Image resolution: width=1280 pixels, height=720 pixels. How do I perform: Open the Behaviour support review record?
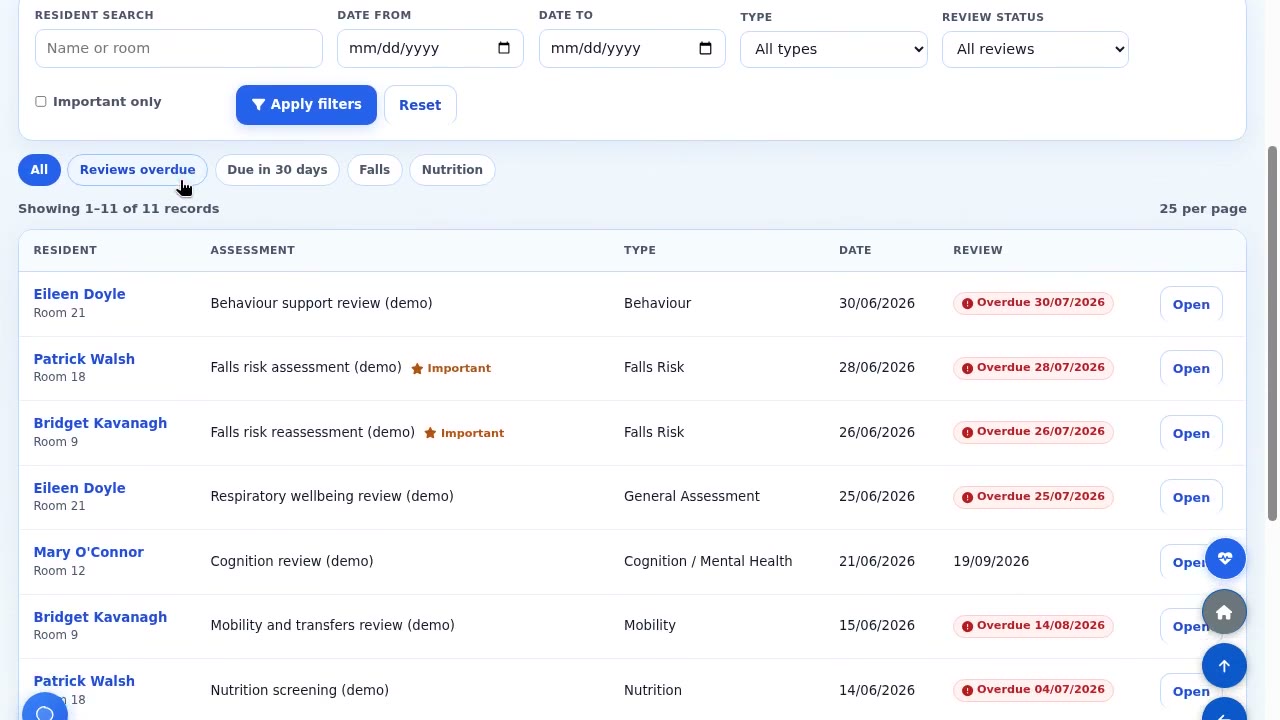[x=1191, y=304]
